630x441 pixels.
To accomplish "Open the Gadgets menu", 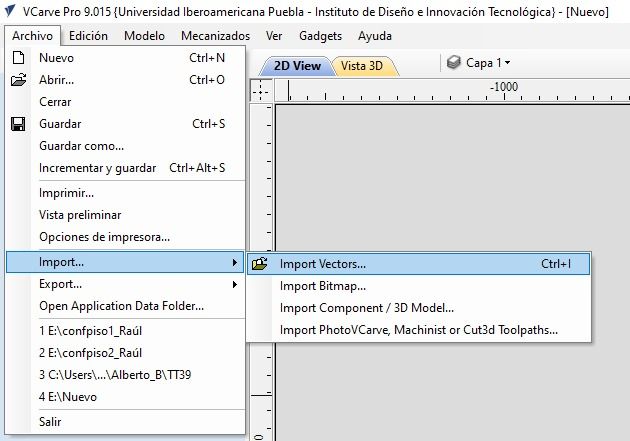I will point(320,36).
